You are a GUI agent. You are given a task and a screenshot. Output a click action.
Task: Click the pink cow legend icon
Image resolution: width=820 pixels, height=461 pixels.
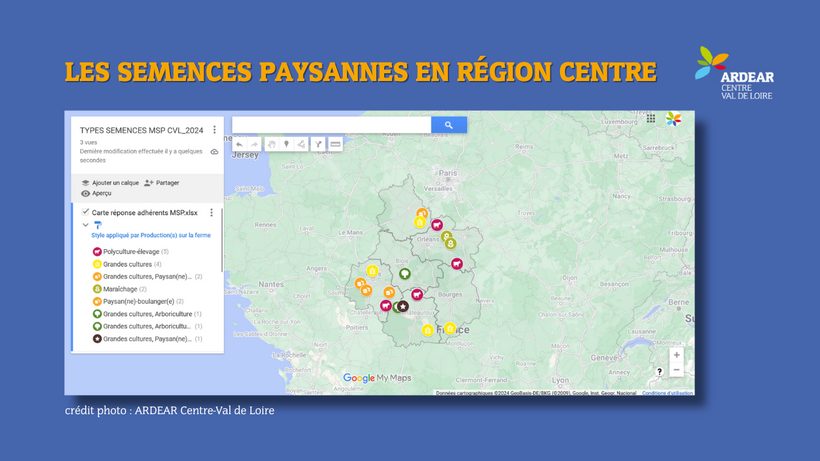97,252
